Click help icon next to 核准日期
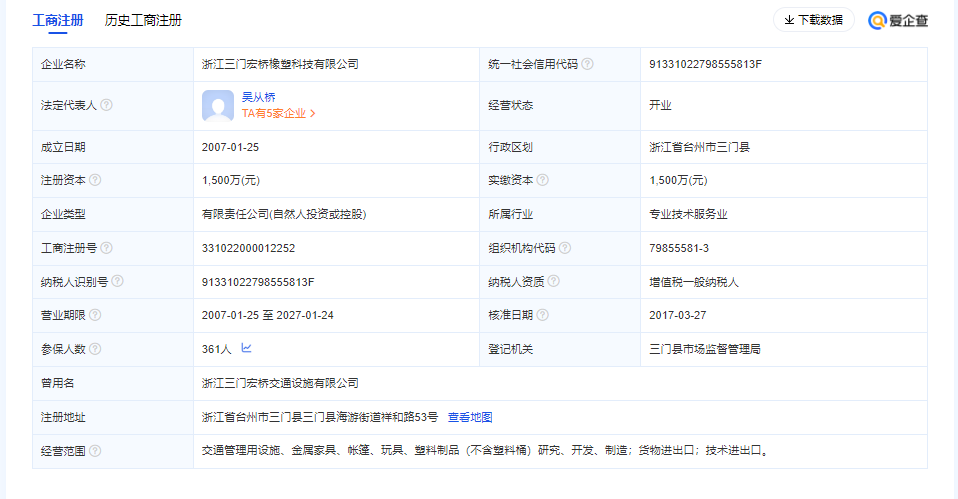This screenshot has height=499, width=958. [542, 315]
